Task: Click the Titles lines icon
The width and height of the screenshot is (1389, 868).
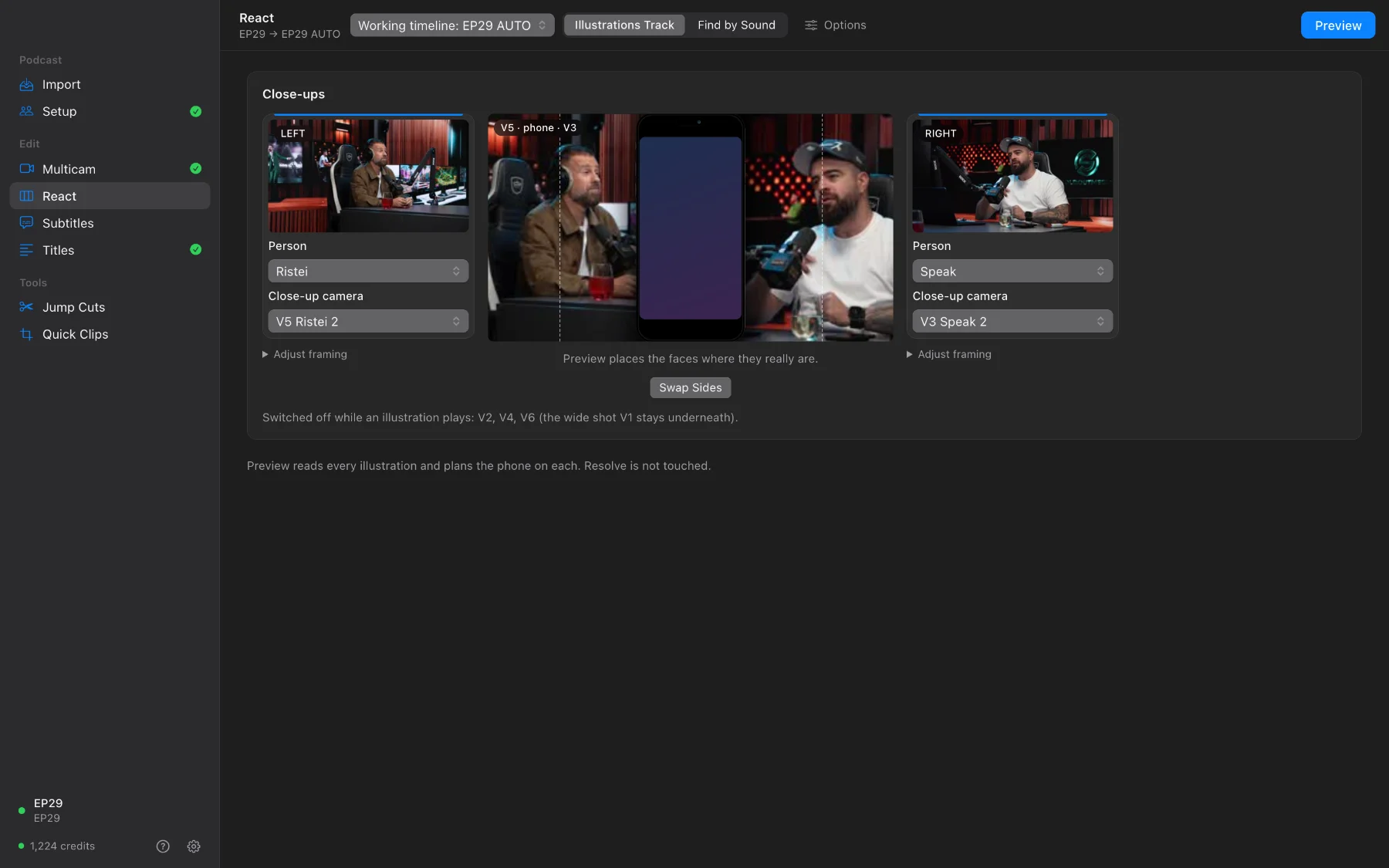Action: tap(26, 250)
